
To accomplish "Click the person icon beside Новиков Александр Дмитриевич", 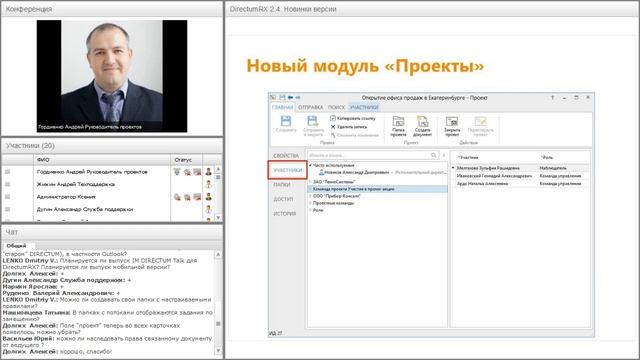I will click(x=321, y=173).
